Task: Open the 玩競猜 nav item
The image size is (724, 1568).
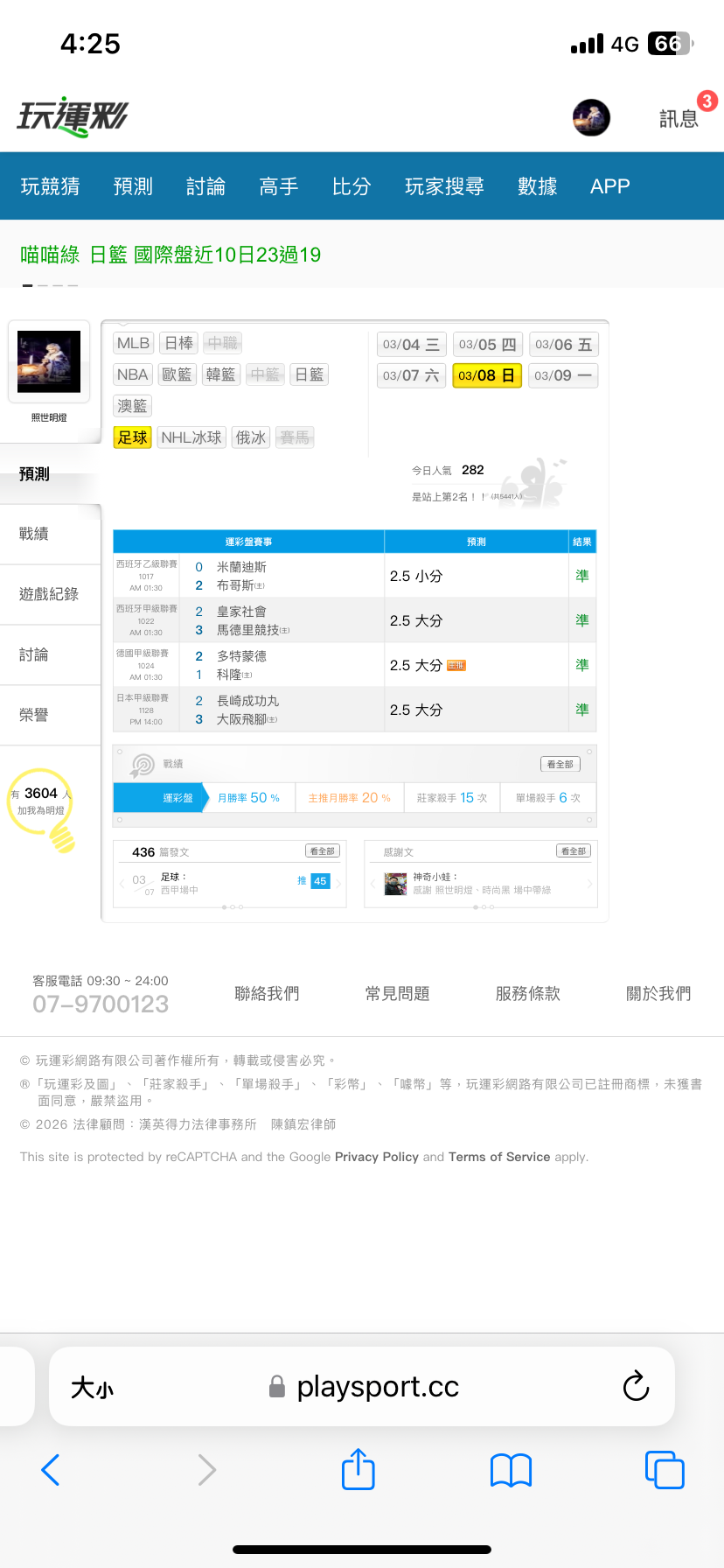Action: point(50,186)
